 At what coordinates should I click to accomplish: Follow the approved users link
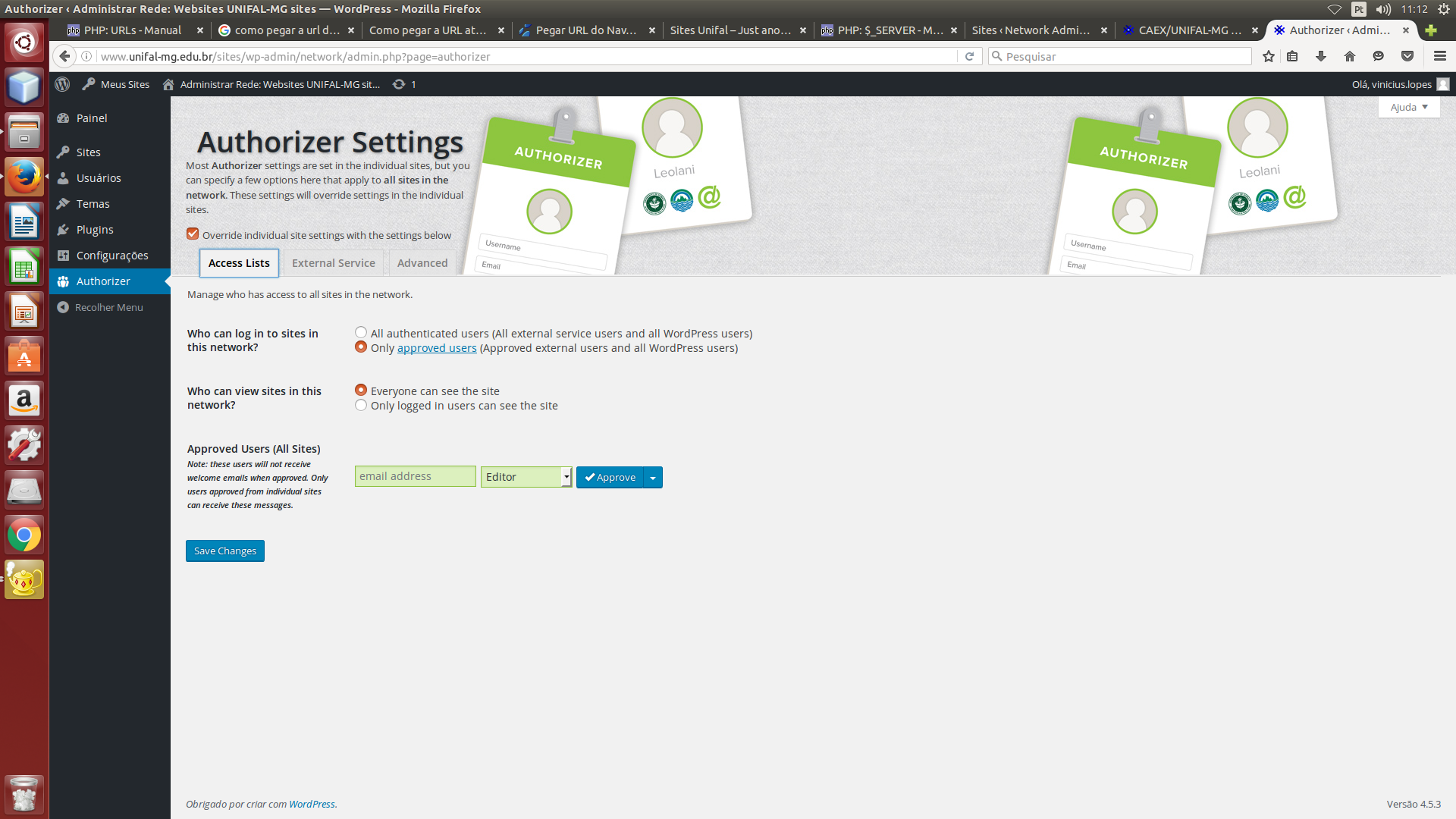tap(437, 348)
